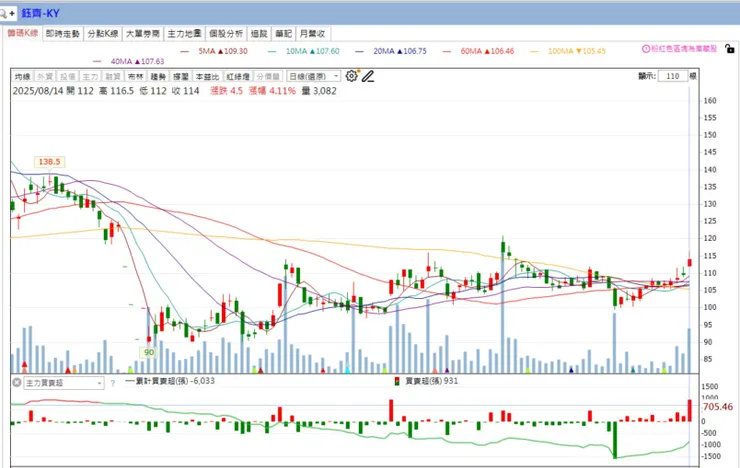Open the 日線(還原) period dropdown
The width and height of the screenshot is (740, 468).
(313, 76)
